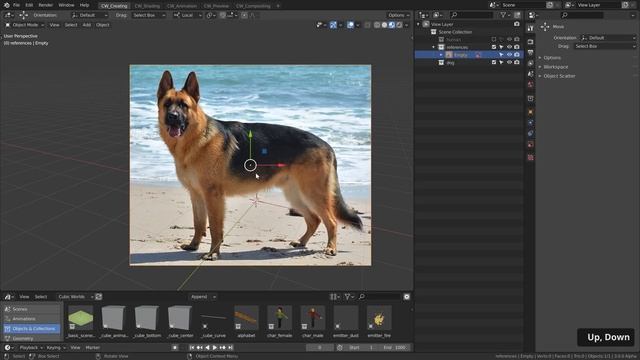640x360 pixels.
Task: Toggle viewport gizmos display
Action: click(x=333, y=25)
